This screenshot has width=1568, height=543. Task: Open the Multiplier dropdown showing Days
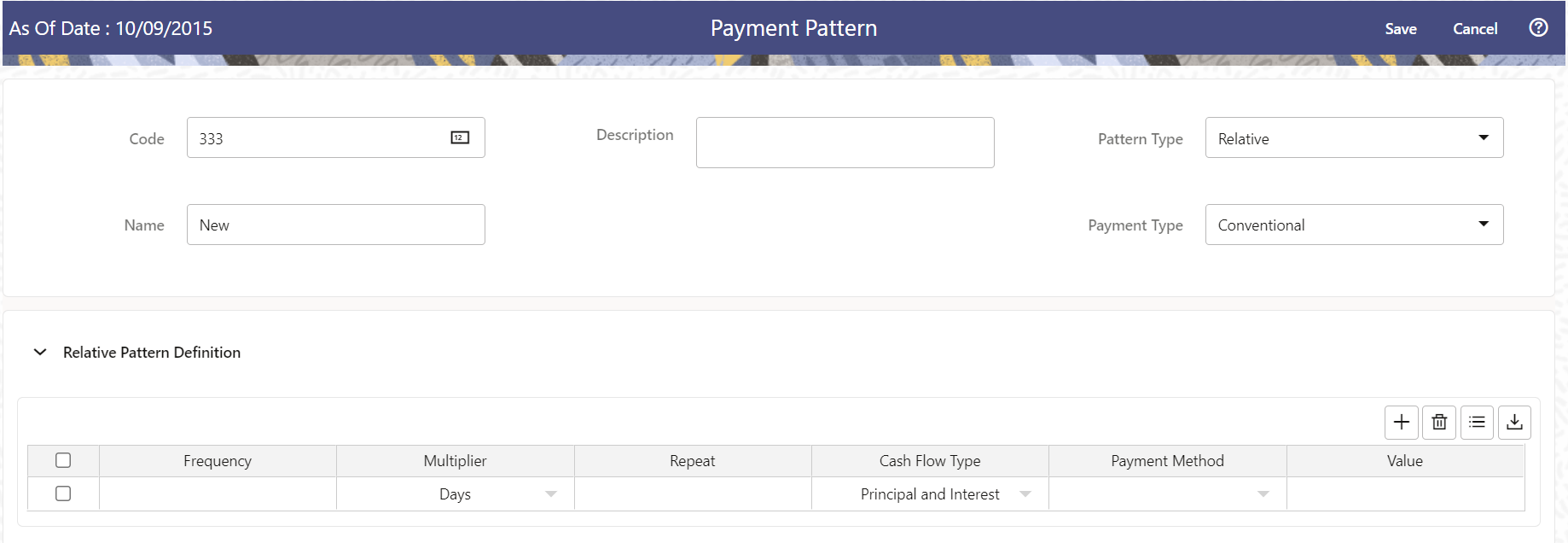click(x=552, y=493)
